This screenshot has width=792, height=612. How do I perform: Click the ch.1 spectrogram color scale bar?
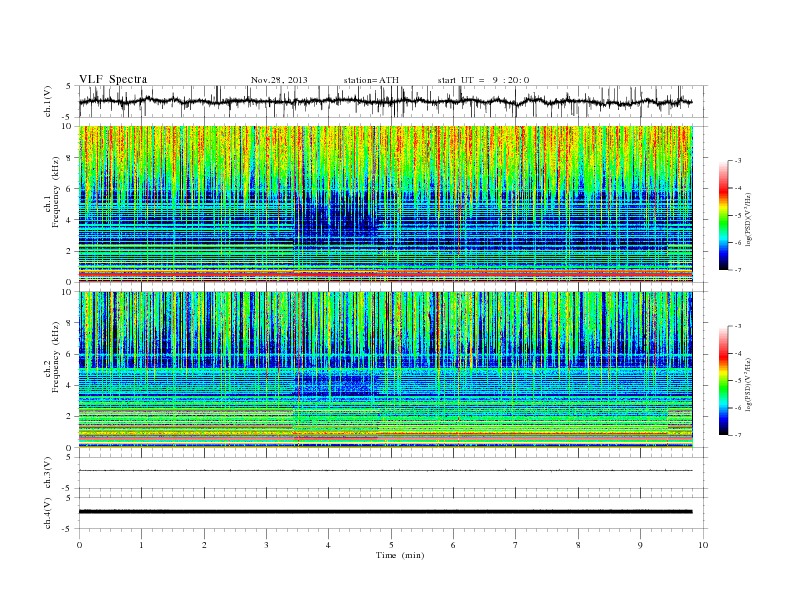(x=723, y=215)
